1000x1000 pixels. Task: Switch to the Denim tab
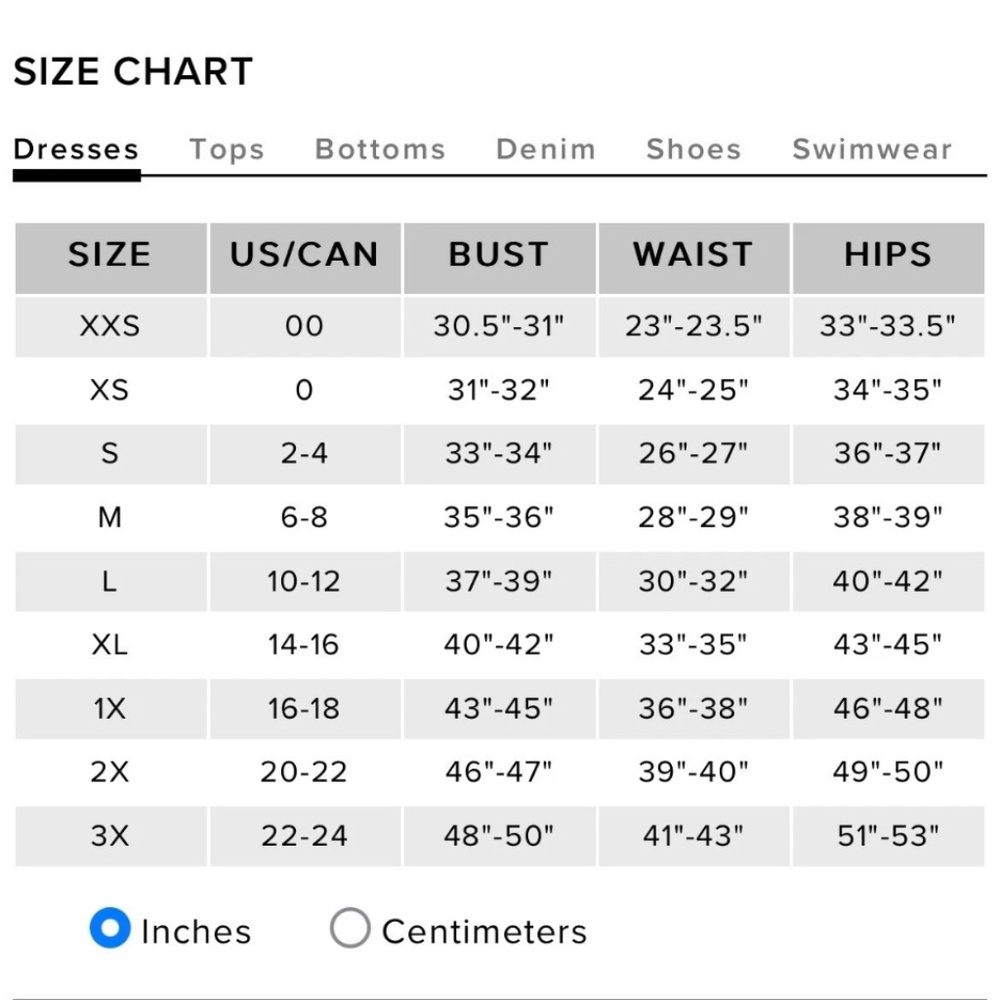coord(546,149)
